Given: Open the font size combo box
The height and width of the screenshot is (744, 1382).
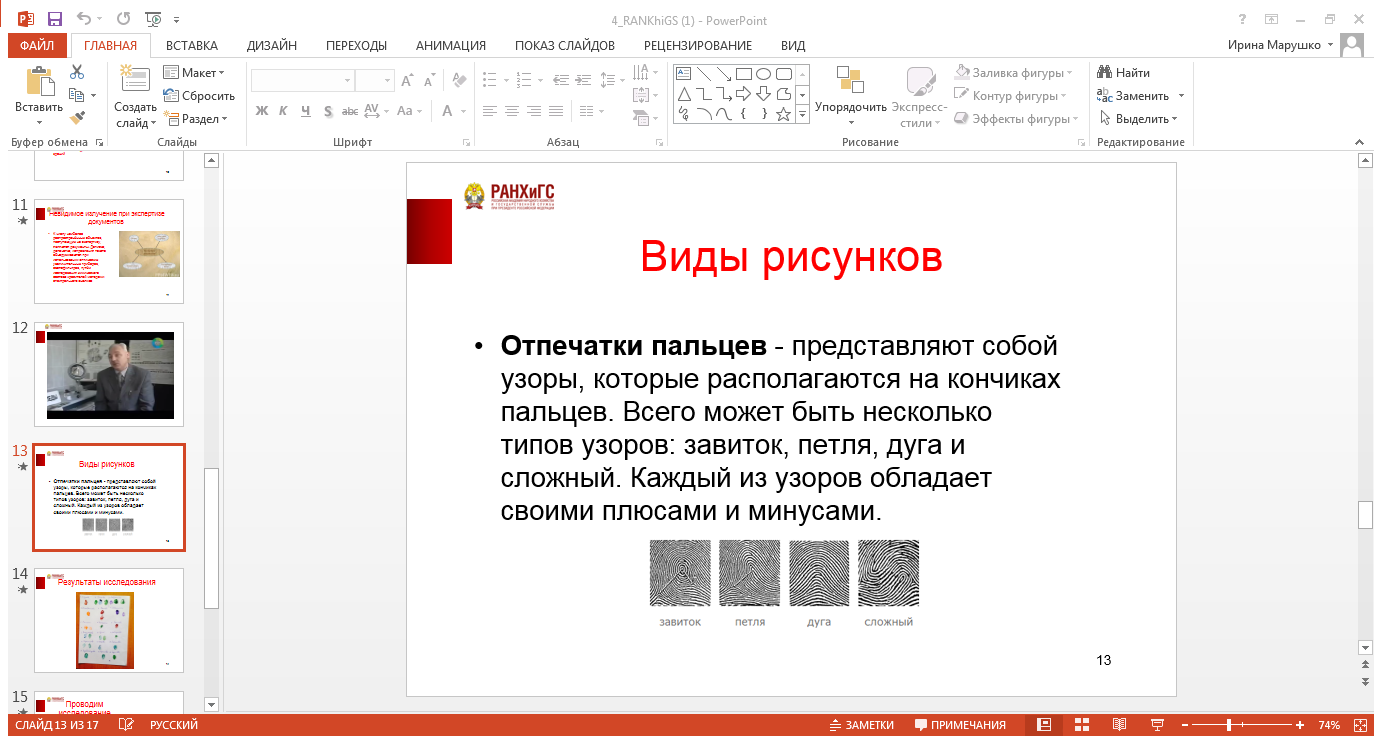Looking at the screenshot, I should click(375, 80).
